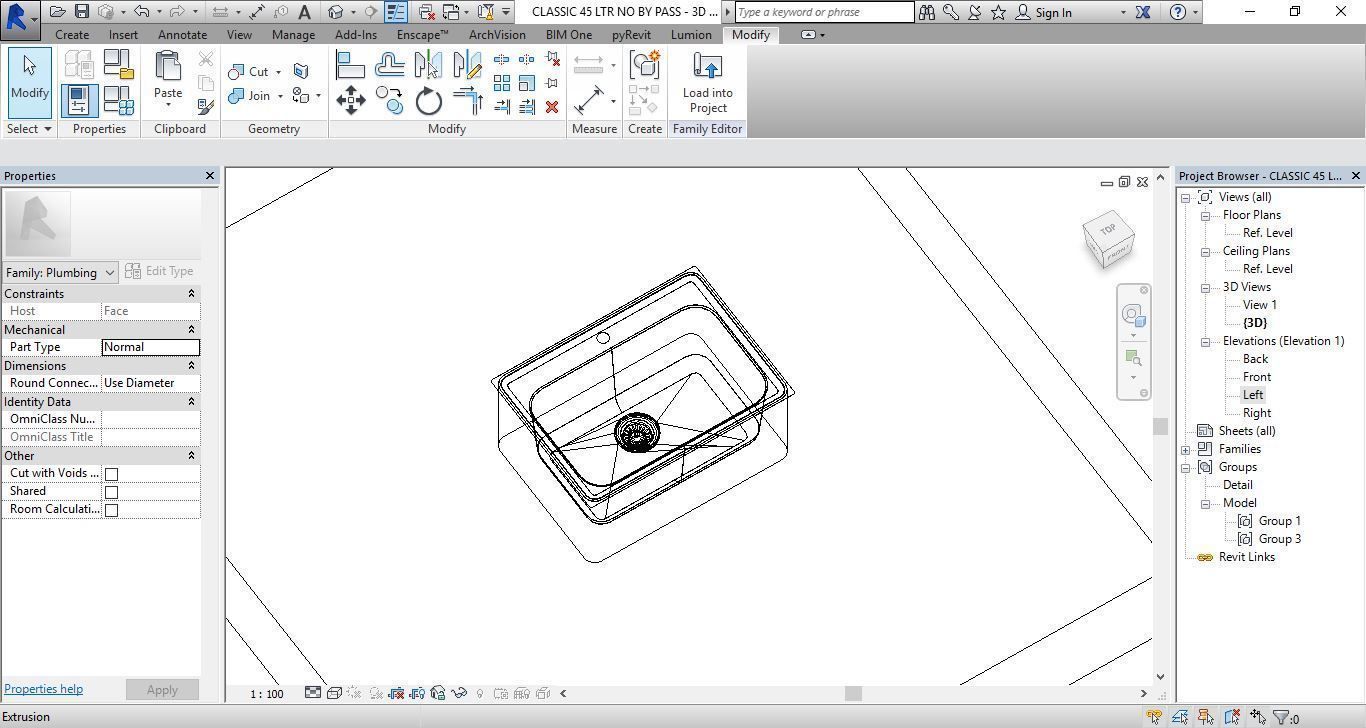This screenshot has height=728, width=1366.
Task: Click the Match Type Properties paintbrush icon
Action: tap(206, 106)
